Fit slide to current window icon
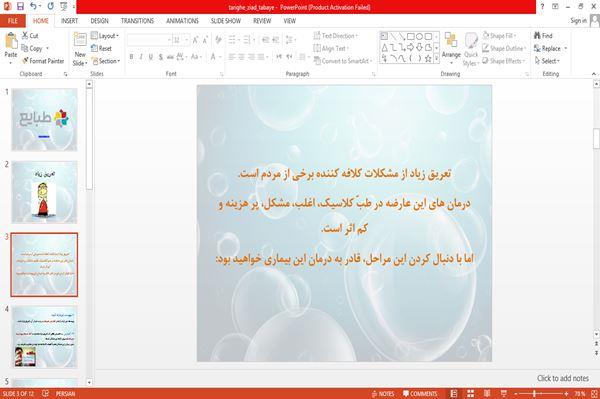The width and height of the screenshot is (600, 399). pyautogui.click(x=594, y=393)
